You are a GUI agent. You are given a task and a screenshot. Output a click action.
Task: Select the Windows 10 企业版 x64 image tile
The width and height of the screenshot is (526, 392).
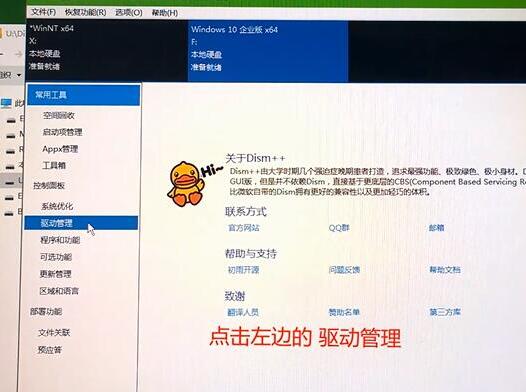tap(268, 51)
